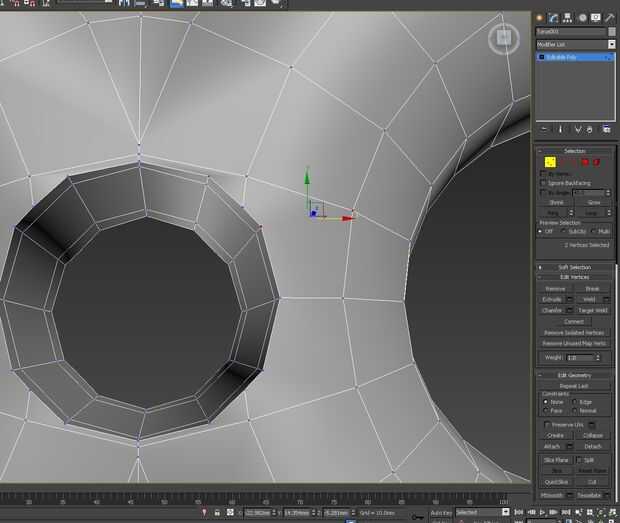
Task: Enable Ignore Backfacing checkbox
Action: coord(542,183)
